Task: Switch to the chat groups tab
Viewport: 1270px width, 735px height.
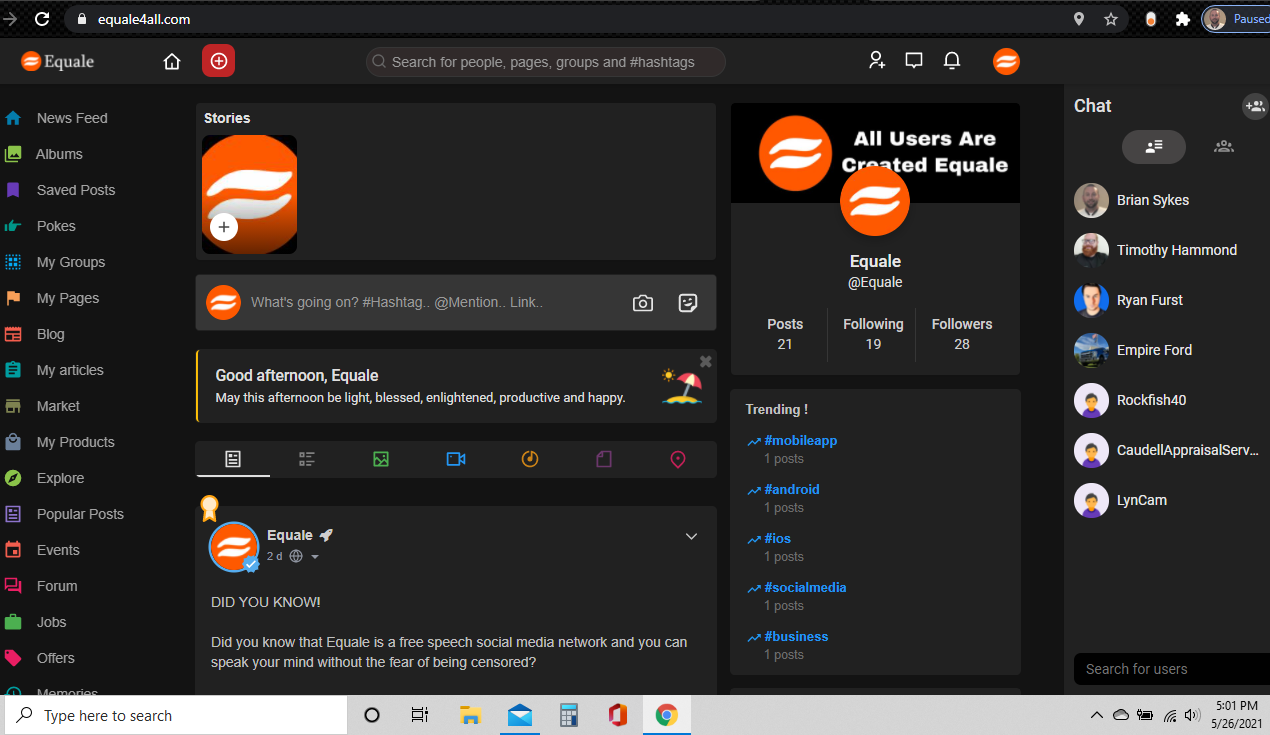Action: 1224,146
